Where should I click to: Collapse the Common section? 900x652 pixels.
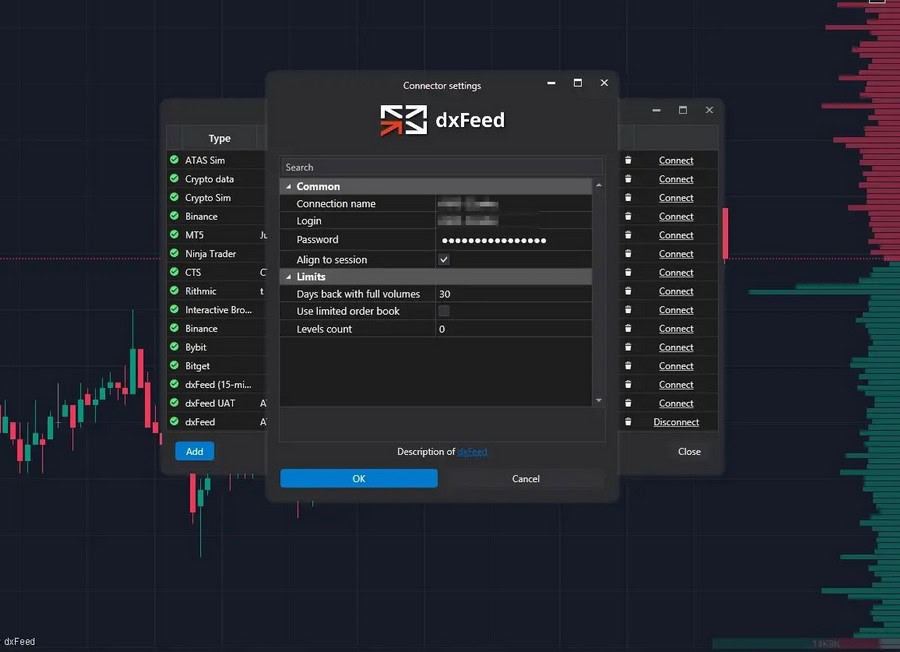(x=289, y=187)
